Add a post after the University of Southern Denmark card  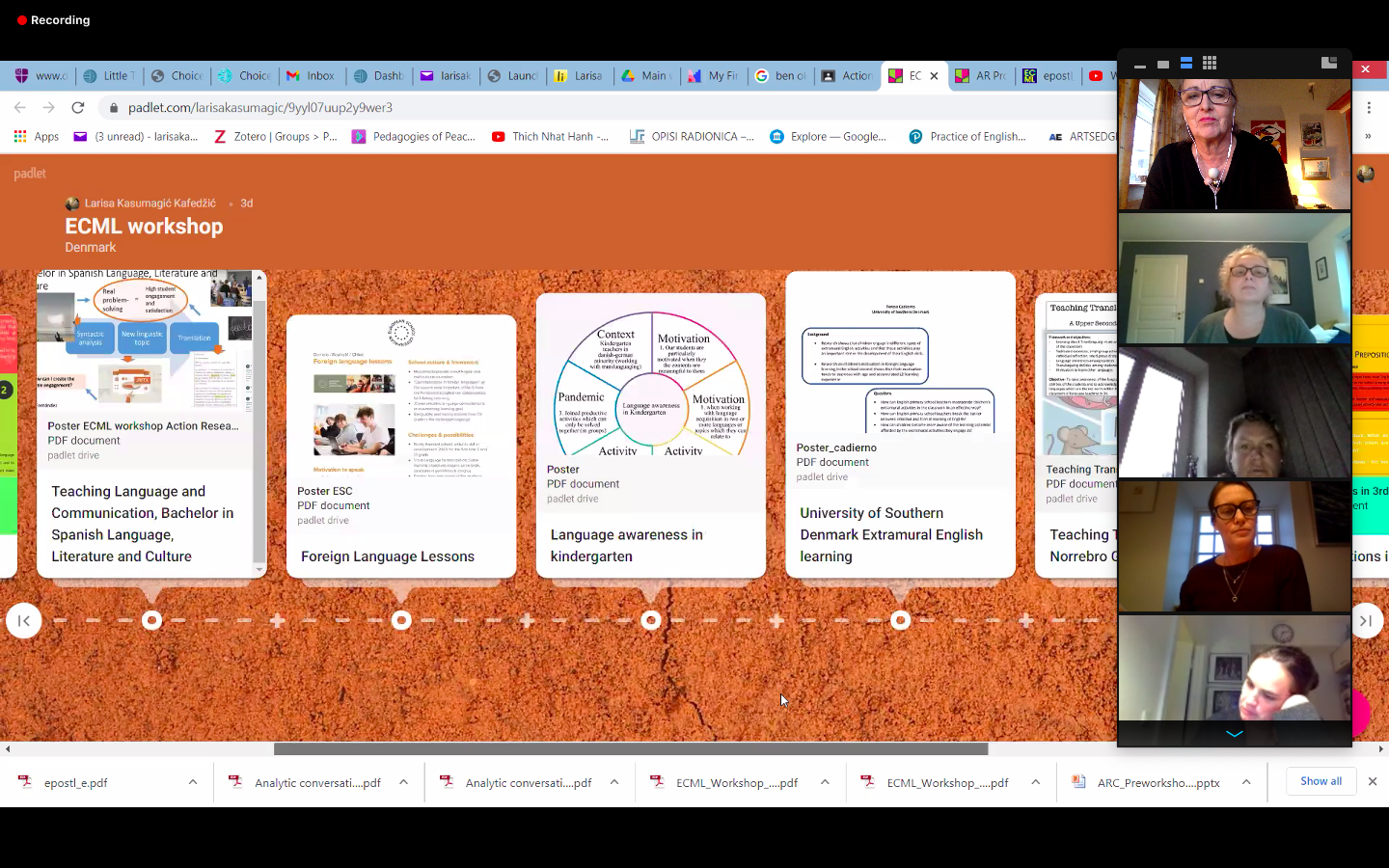coord(1026,621)
